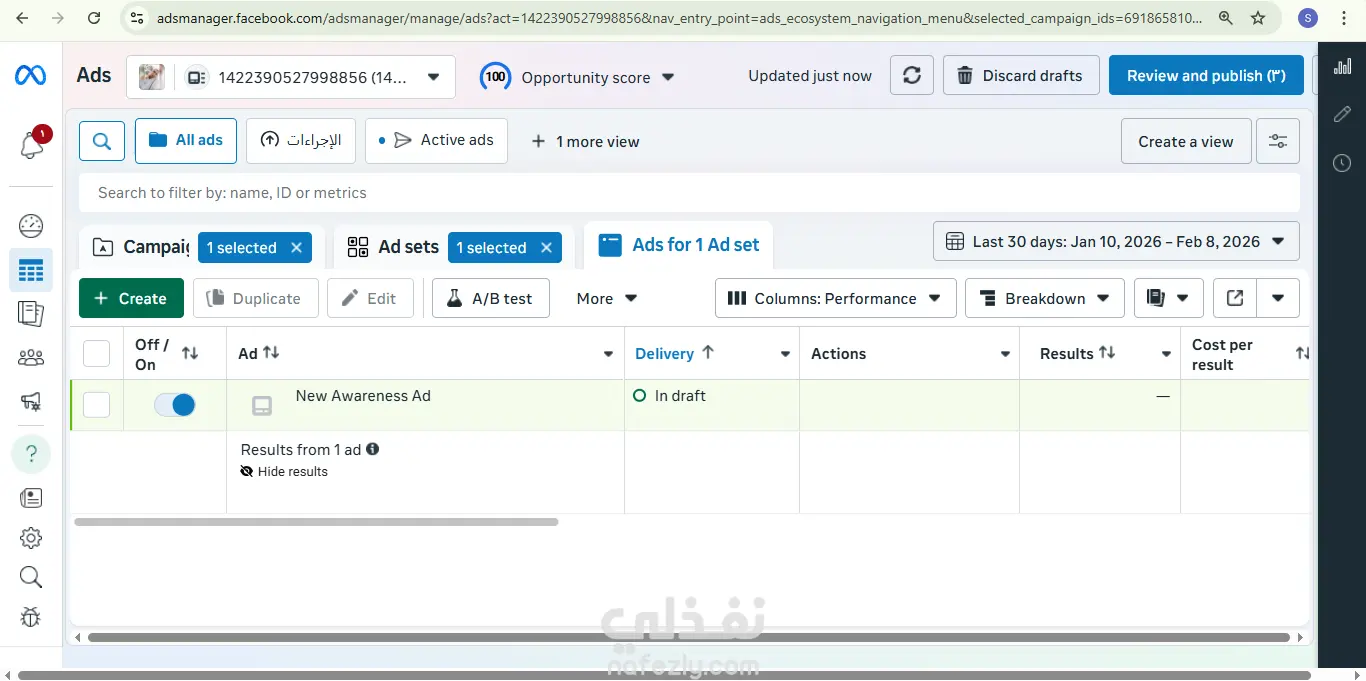The image size is (1366, 681).
Task: Clear the Campaigns 1 selected filter
Action: pos(296,247)
